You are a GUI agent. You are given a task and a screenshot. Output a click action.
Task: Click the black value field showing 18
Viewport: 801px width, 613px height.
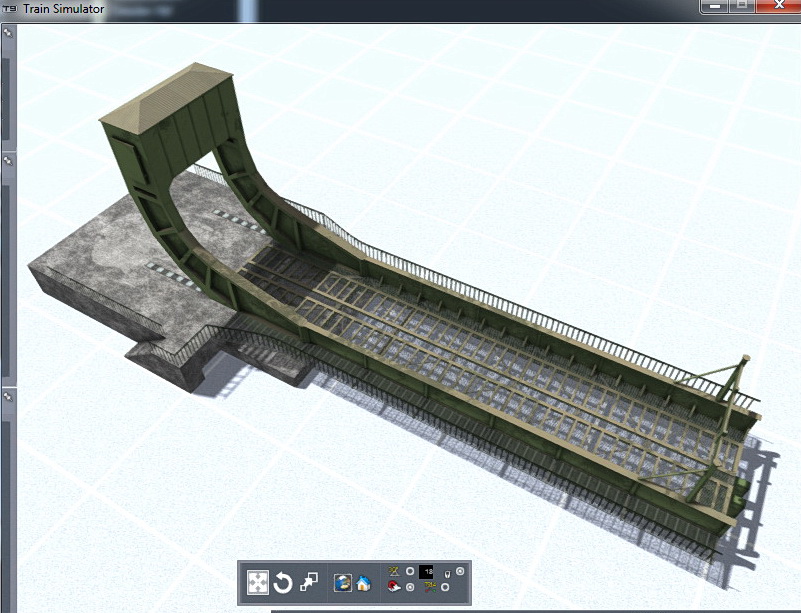(x=426, y=572)
